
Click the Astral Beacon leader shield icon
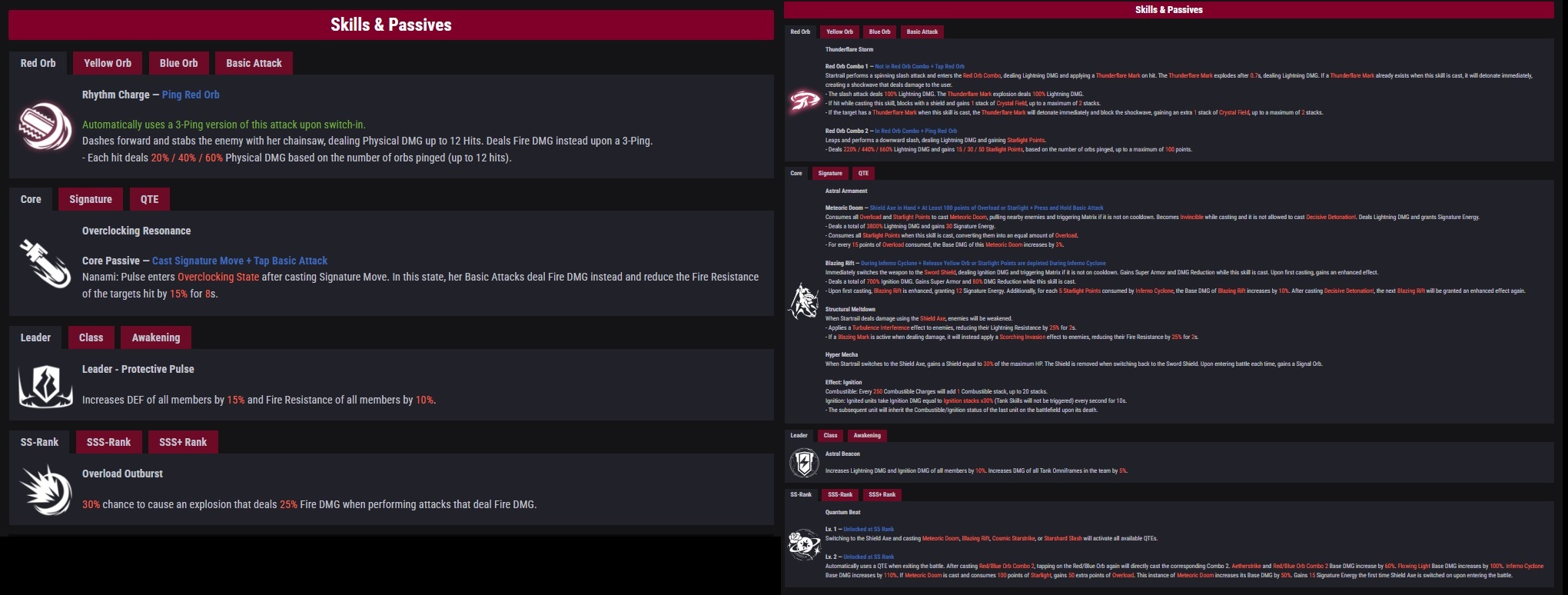click(x=804, y=463)
